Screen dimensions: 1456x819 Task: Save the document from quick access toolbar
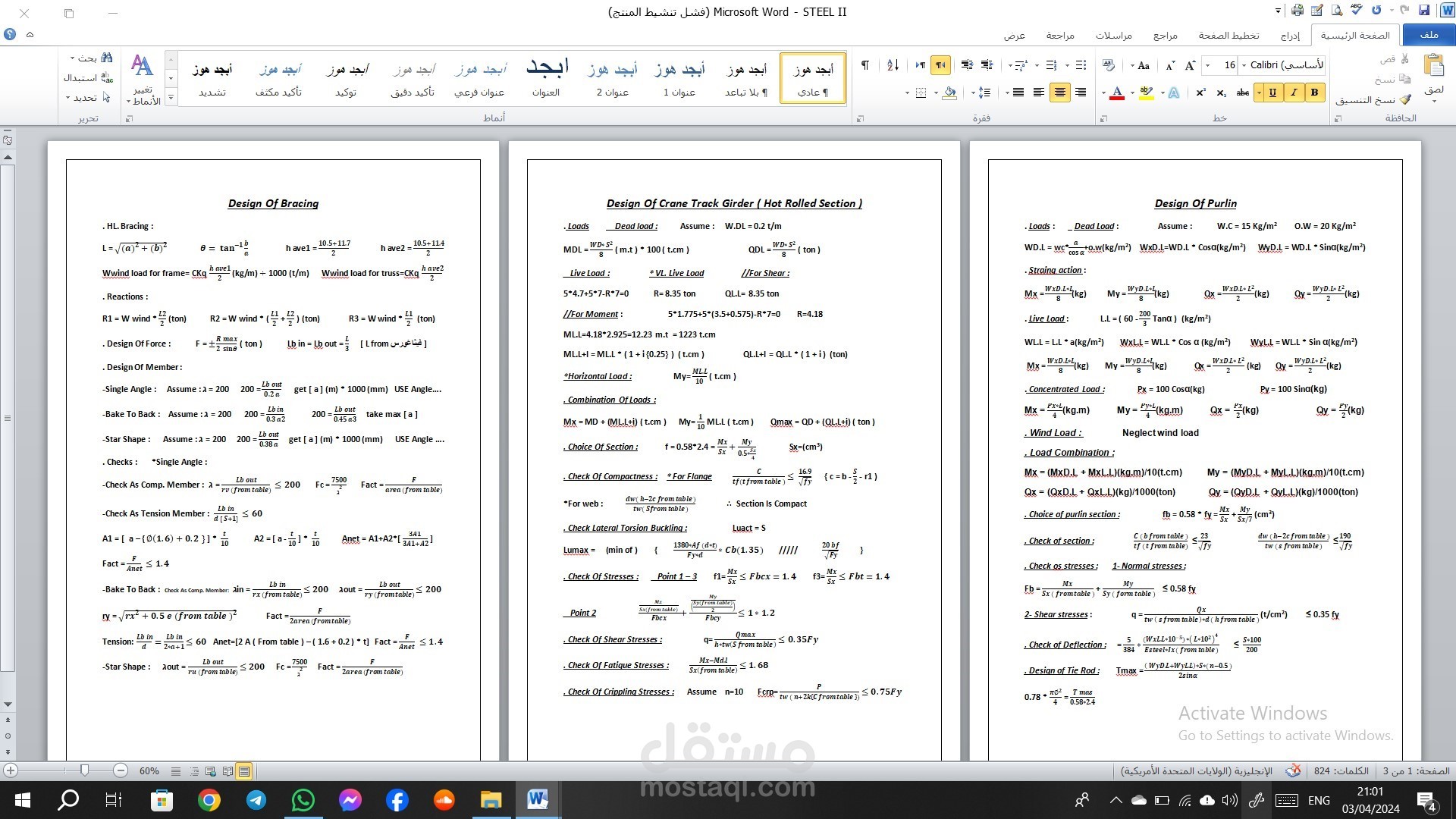(x=1423, y=11)
